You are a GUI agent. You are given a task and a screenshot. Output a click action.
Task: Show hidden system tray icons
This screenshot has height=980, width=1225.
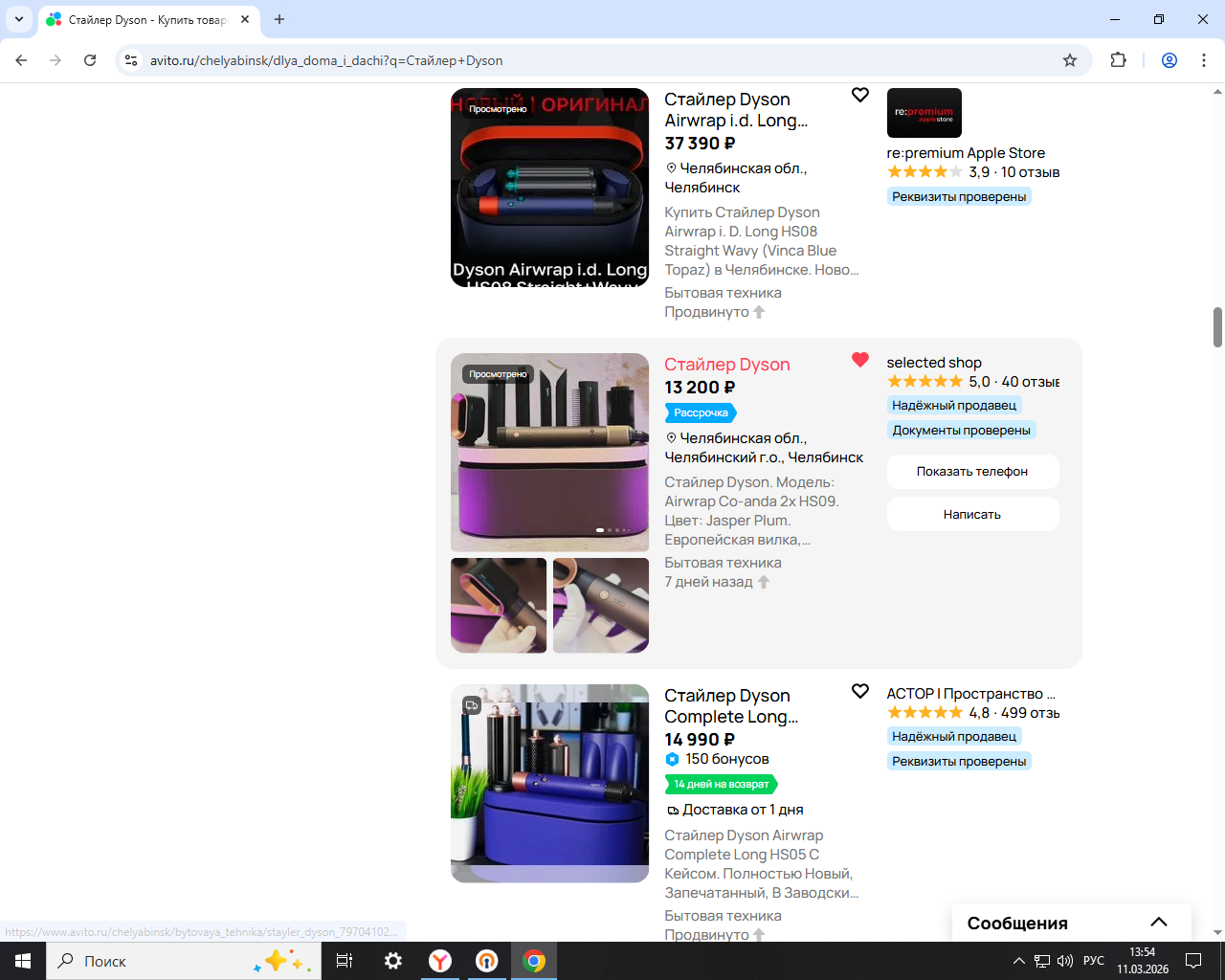(1019, 961)
